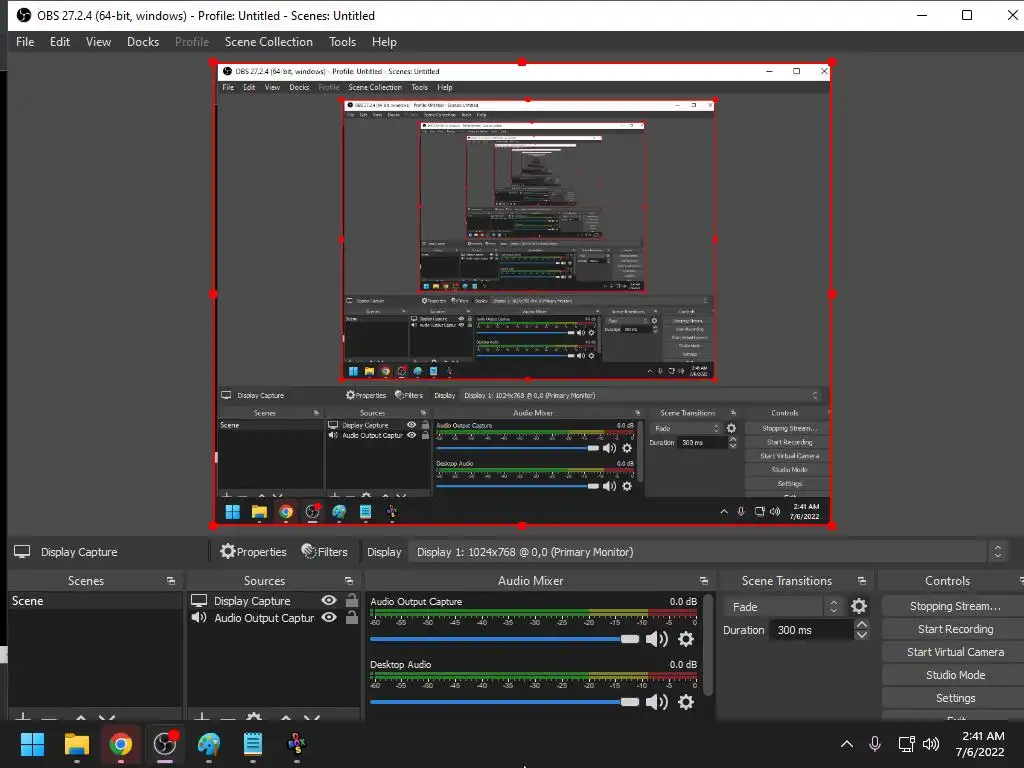Click the Display Capture monitor icon in toolbar
The image size is (1024, 768).
pyautogui.click(x=22, y=552)
